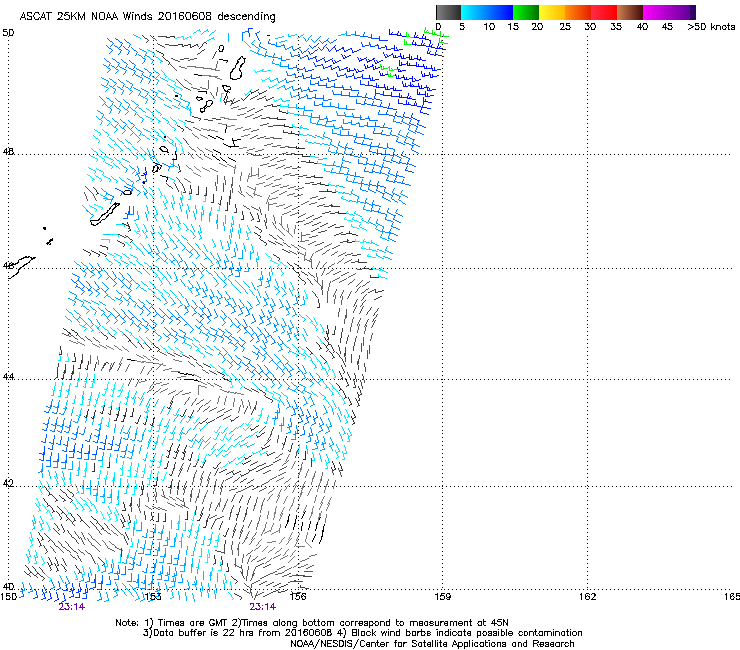Click the longitude label '156'

coord(298,597)
